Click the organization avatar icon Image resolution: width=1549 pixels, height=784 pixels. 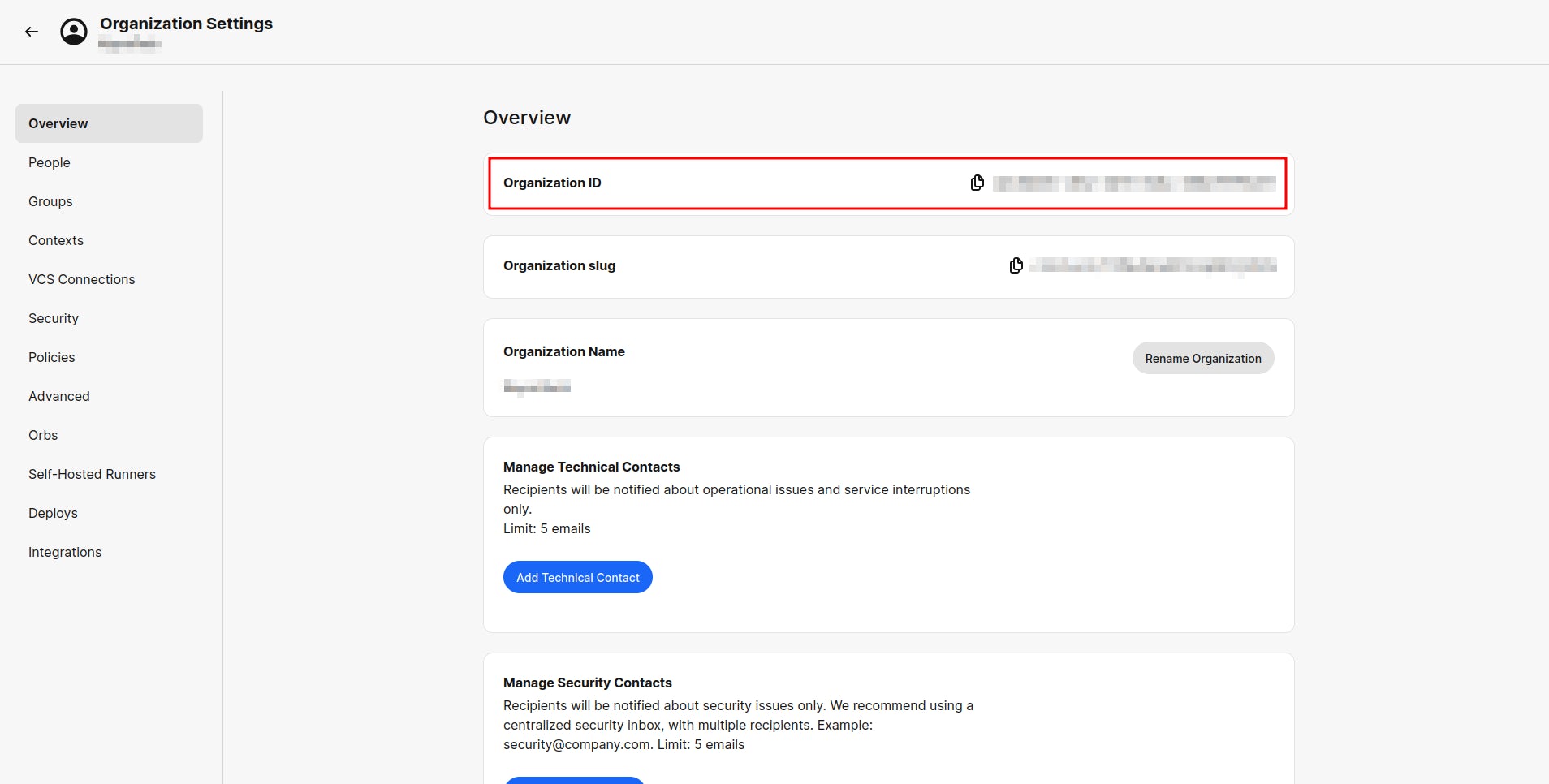tap(73, 32)
